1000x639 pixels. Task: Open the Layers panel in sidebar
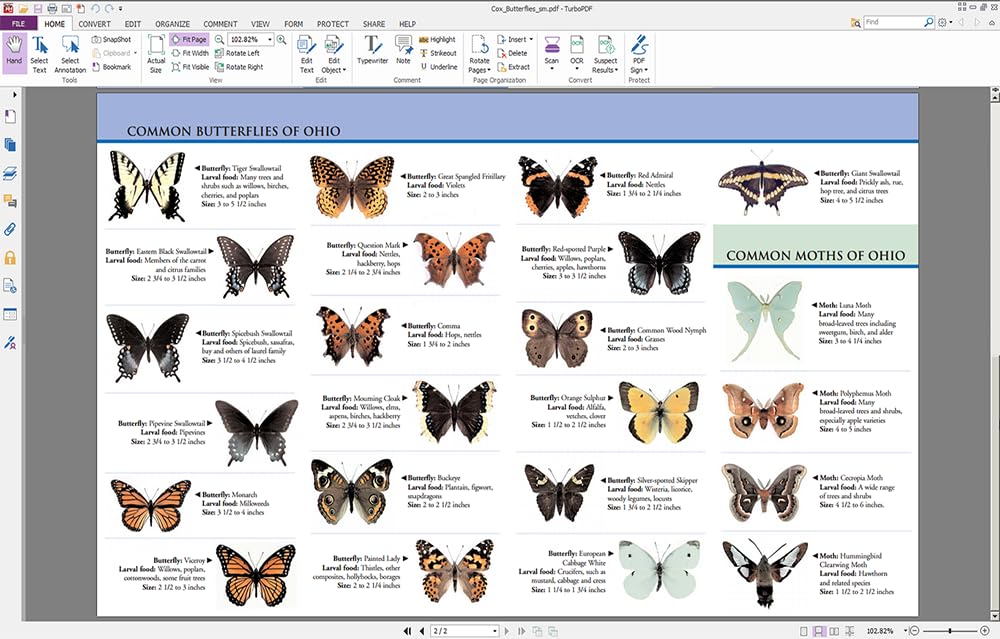point(10,172)
